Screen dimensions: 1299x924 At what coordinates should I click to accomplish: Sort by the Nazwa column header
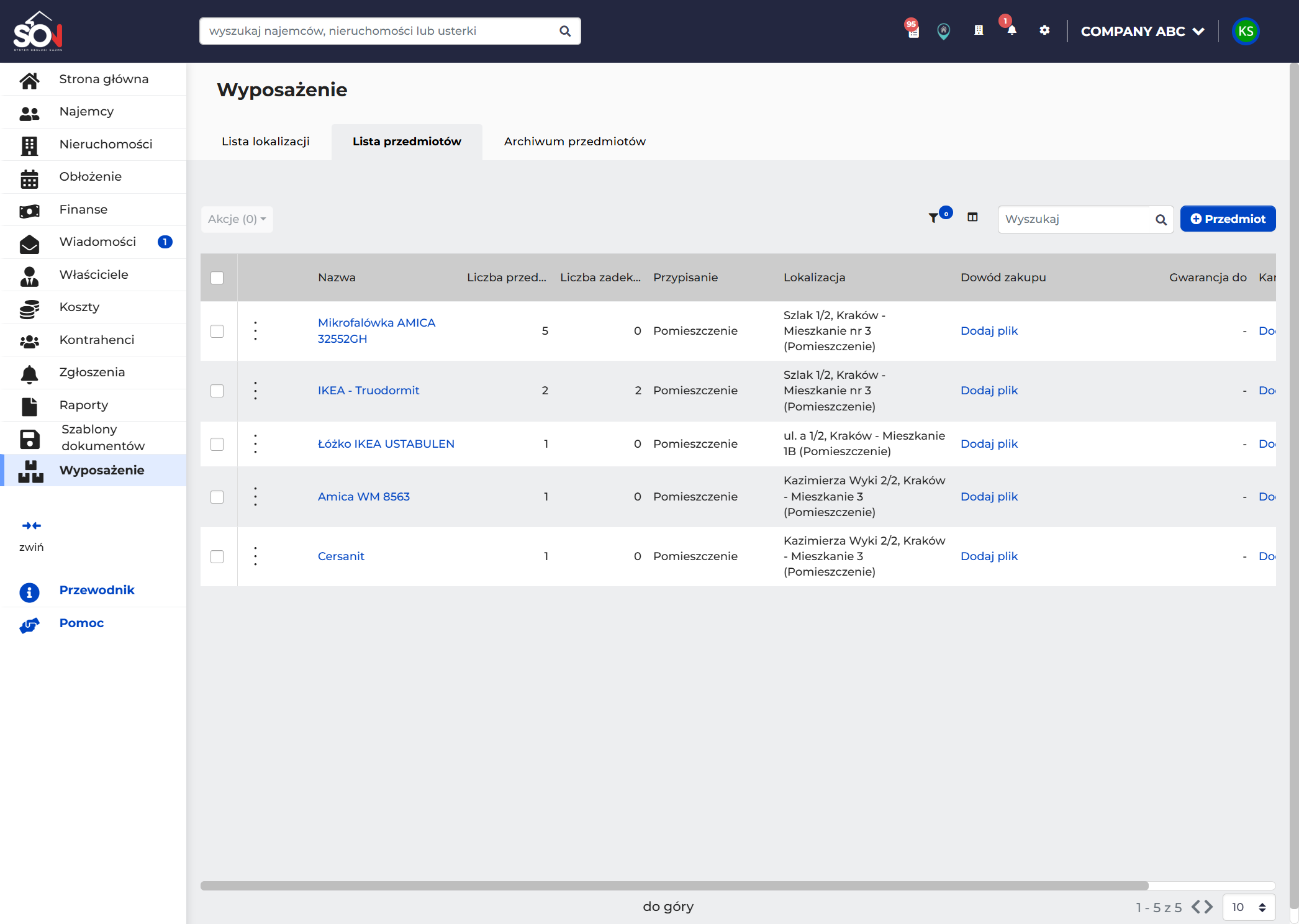pos(337,278)
